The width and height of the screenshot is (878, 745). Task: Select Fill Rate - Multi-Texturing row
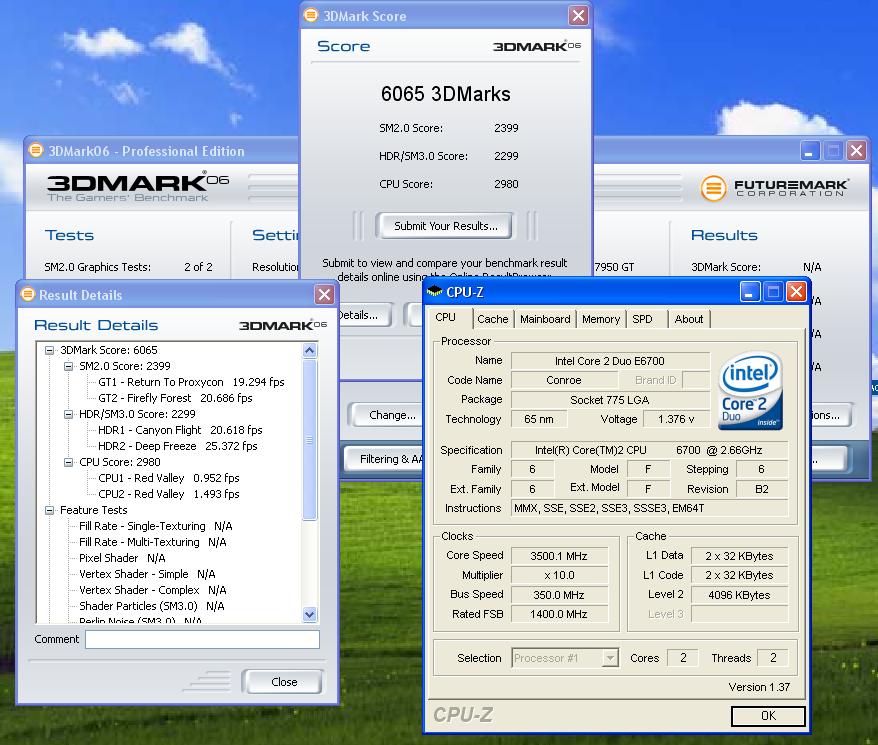coord(152,542)
